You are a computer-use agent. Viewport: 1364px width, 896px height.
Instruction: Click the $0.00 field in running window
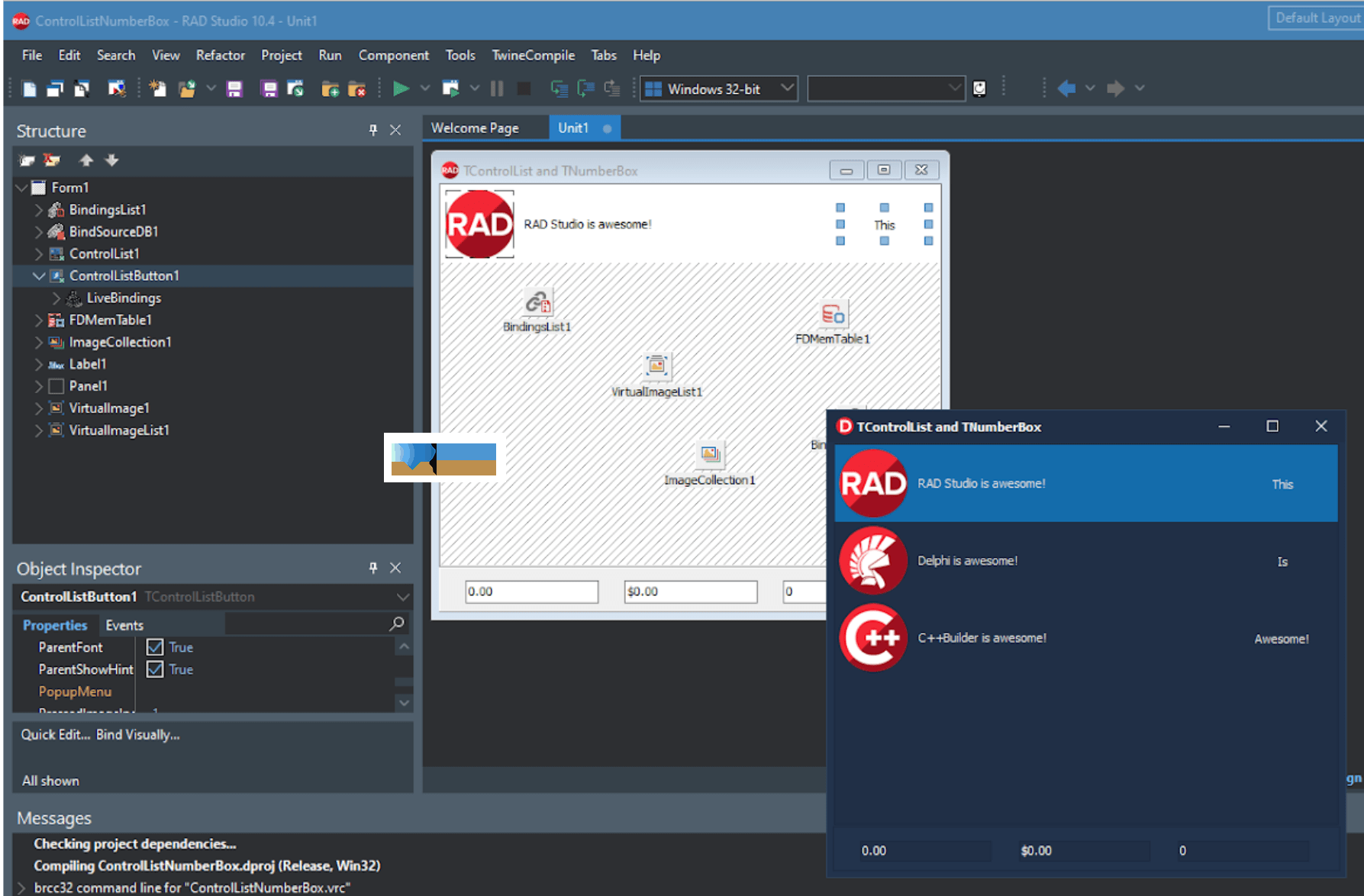click(x=1083, y=851)
